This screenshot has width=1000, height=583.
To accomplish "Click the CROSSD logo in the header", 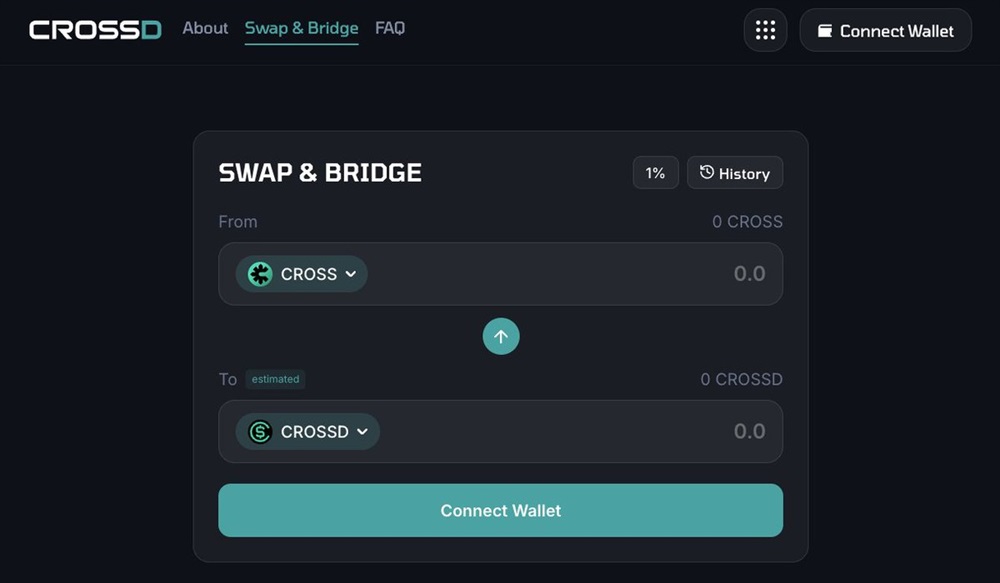I will coord(95,30).
